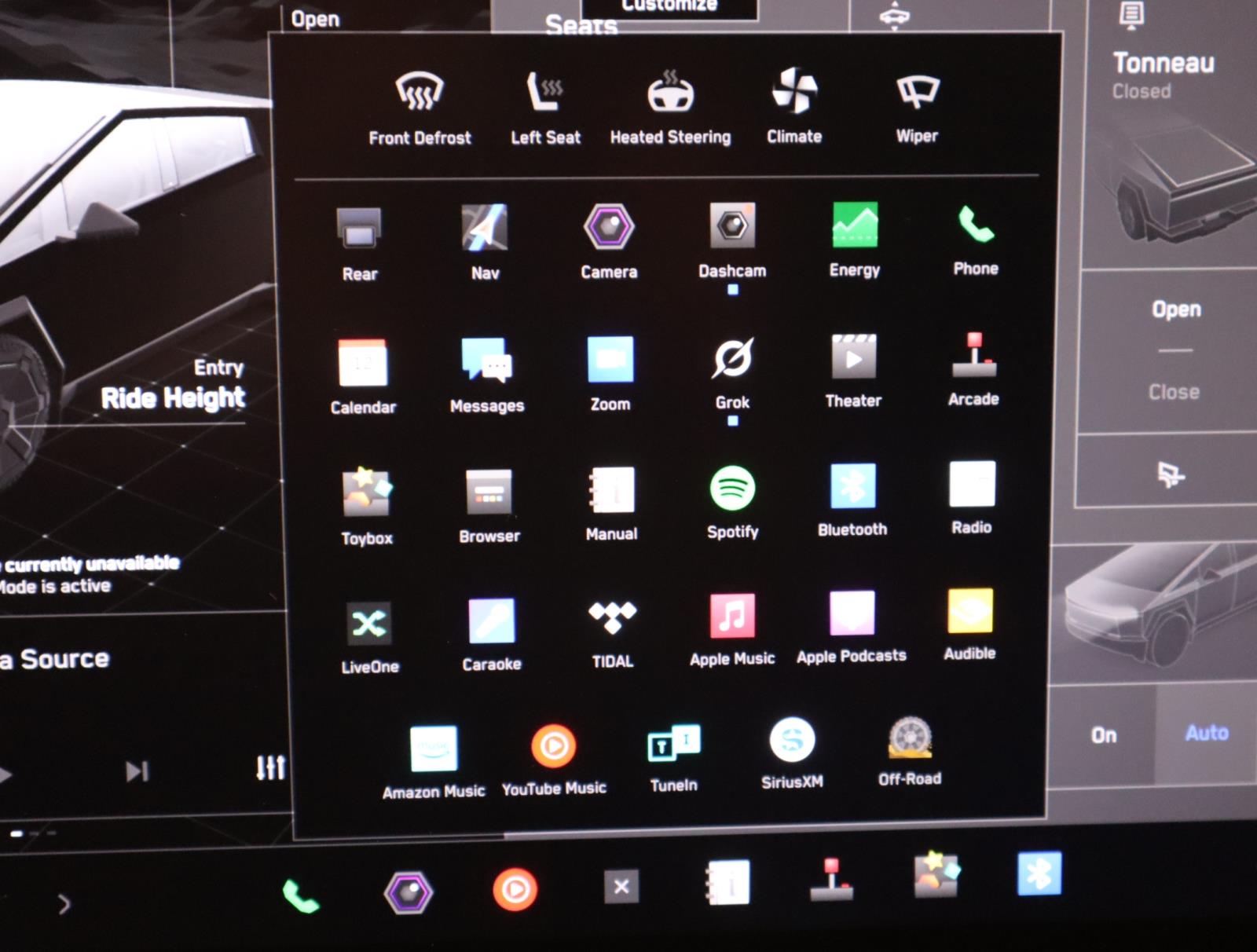Select the On mode option
1257x952 pixels.
(x=1104, y=736)
